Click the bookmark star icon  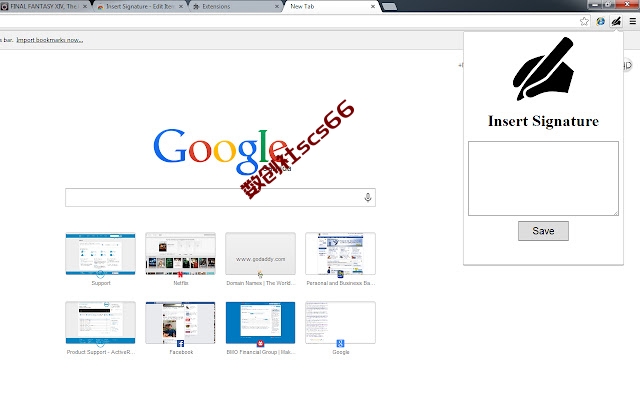tap(584, 21)
